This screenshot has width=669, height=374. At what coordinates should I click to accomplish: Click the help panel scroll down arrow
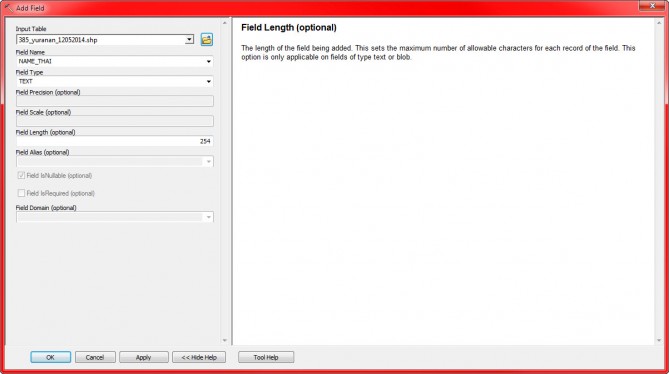coord(659,340)
